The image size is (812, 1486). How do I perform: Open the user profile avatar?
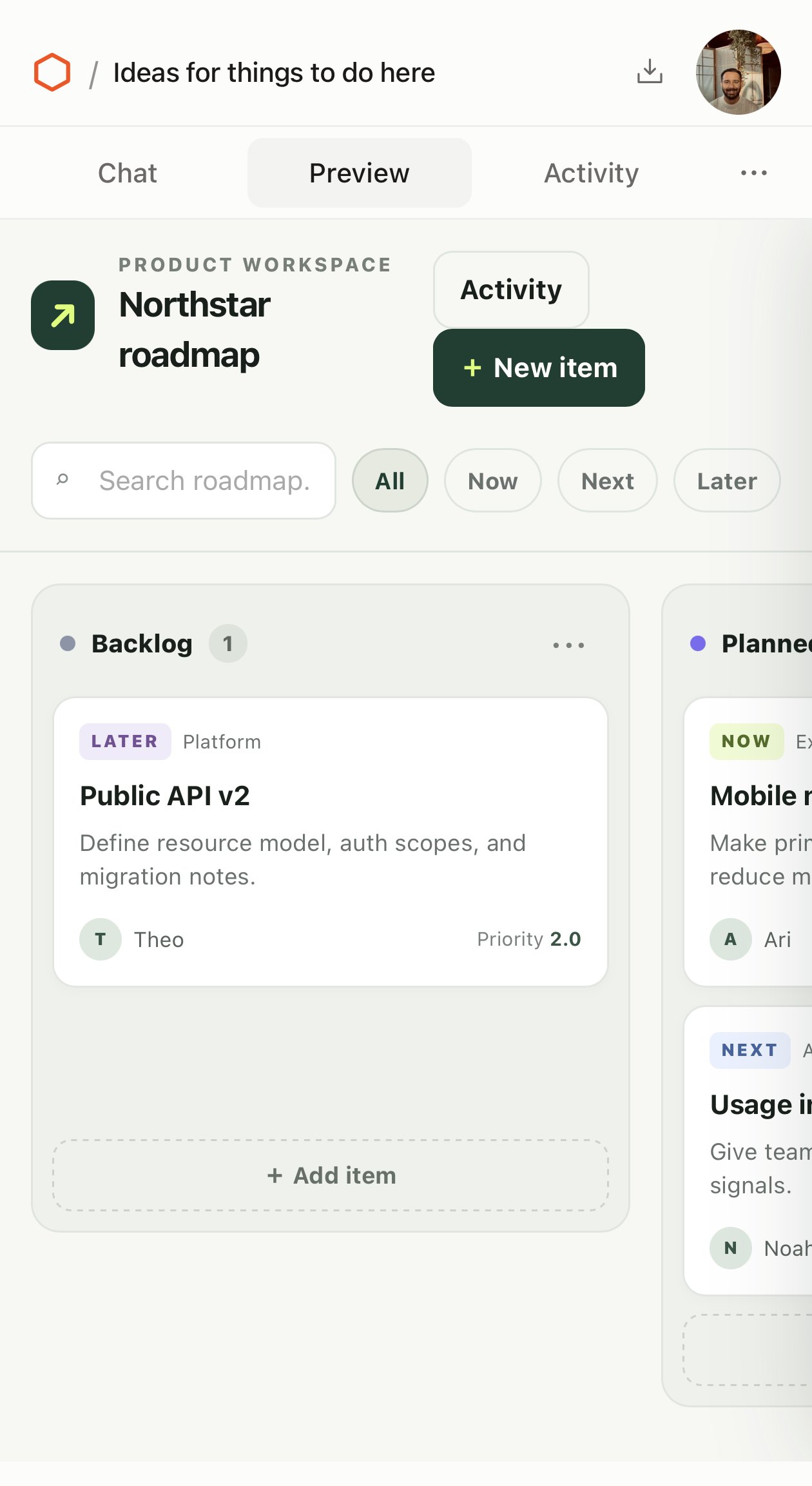point(739,72)
